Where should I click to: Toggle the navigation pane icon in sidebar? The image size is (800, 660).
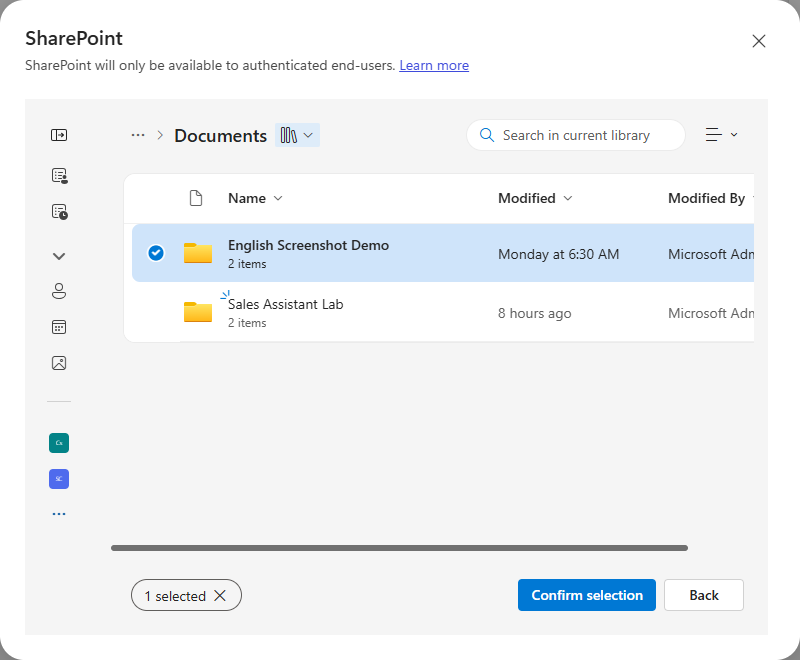click(x=59, y=135)
